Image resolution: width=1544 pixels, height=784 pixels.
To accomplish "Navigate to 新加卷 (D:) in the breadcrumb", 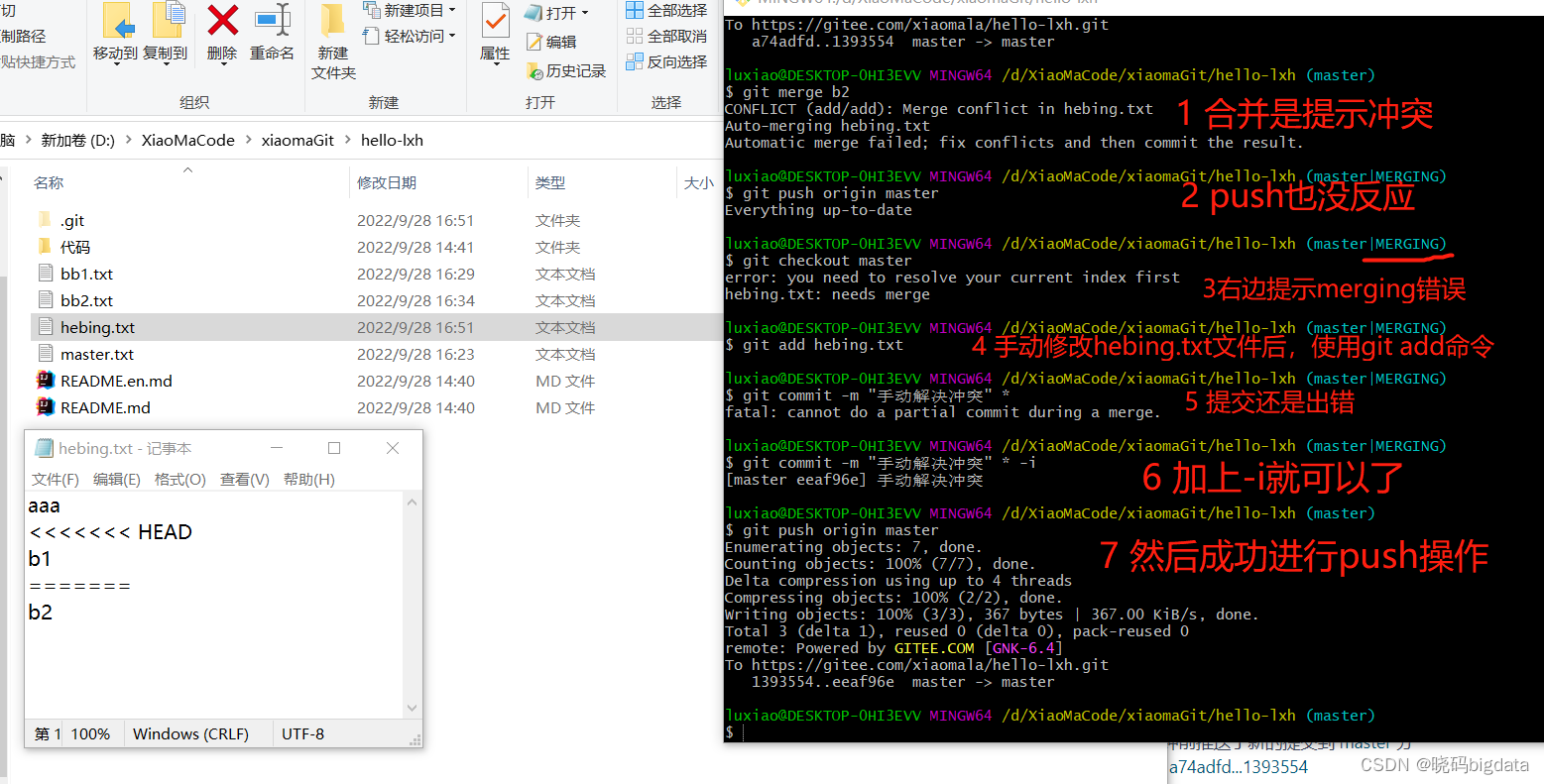I will (x=78, y=141).
